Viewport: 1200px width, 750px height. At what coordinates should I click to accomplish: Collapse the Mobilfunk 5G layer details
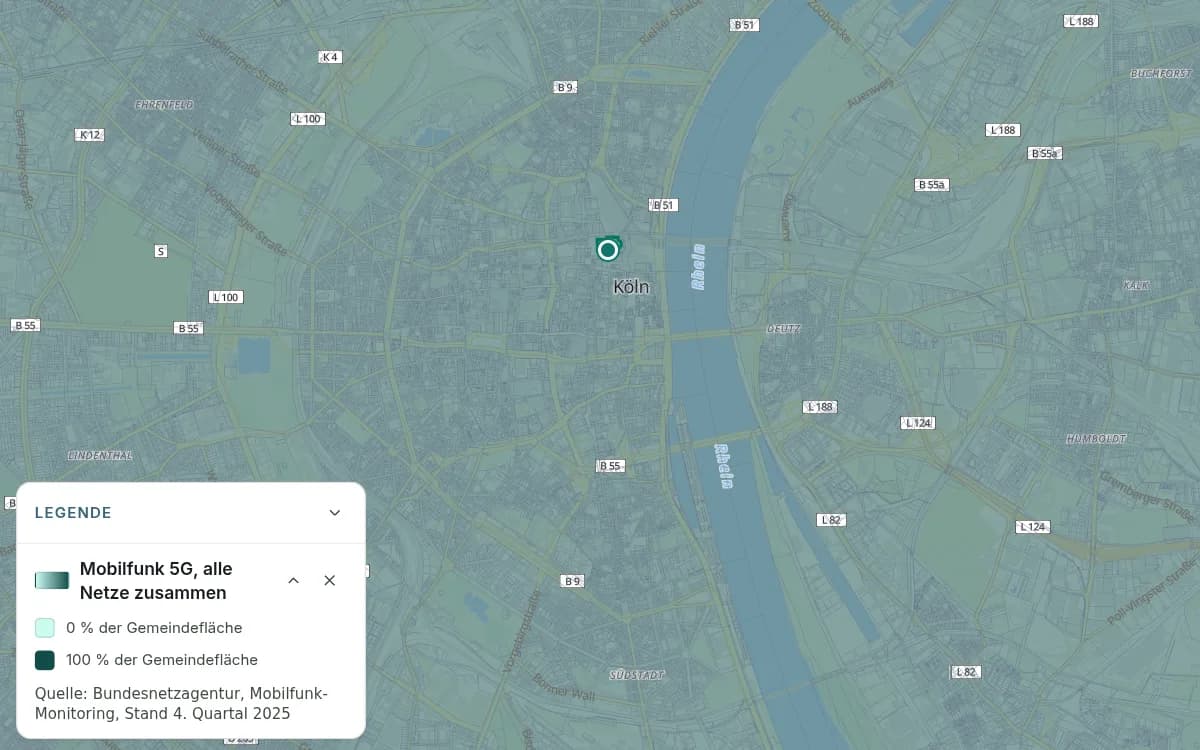coord(293,581)
